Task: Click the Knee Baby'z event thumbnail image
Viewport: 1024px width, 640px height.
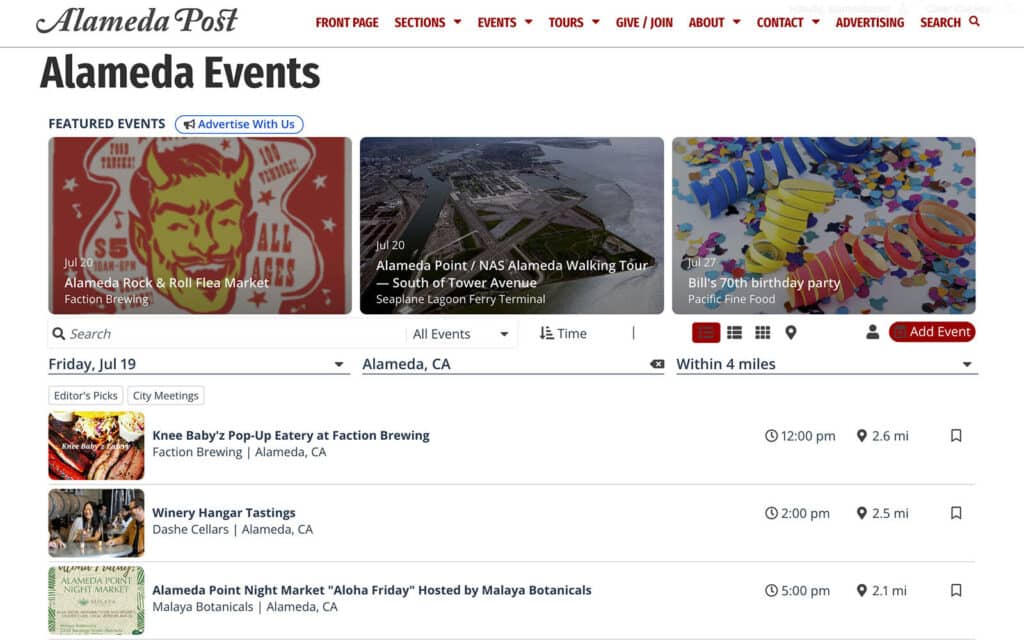Action: pos(96,446)
